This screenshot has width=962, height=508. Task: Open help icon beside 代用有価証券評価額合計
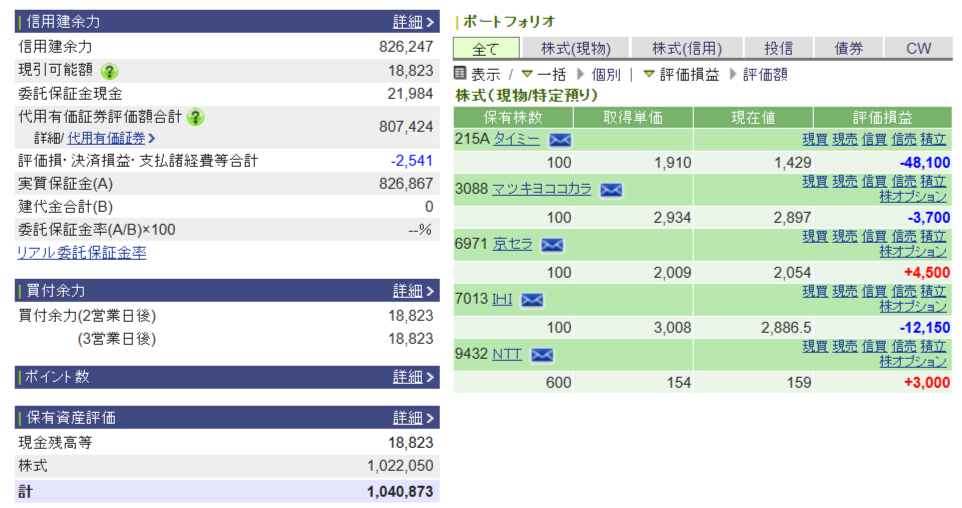[x=195, y=117]
